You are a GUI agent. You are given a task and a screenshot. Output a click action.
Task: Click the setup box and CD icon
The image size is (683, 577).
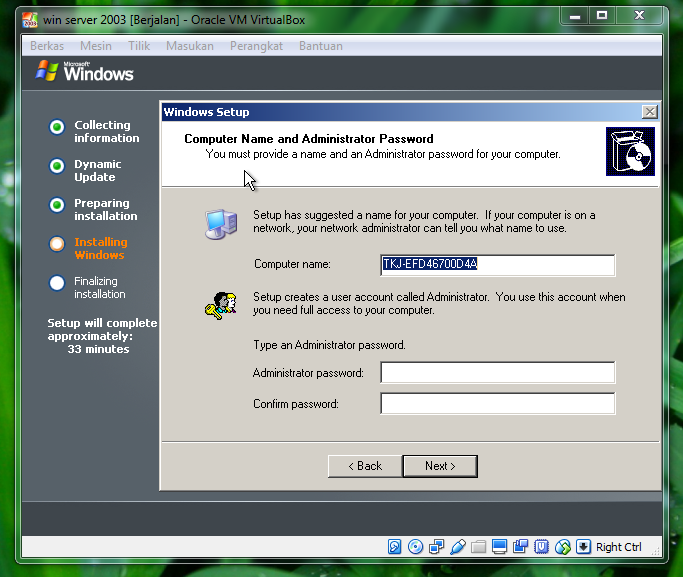630,152
